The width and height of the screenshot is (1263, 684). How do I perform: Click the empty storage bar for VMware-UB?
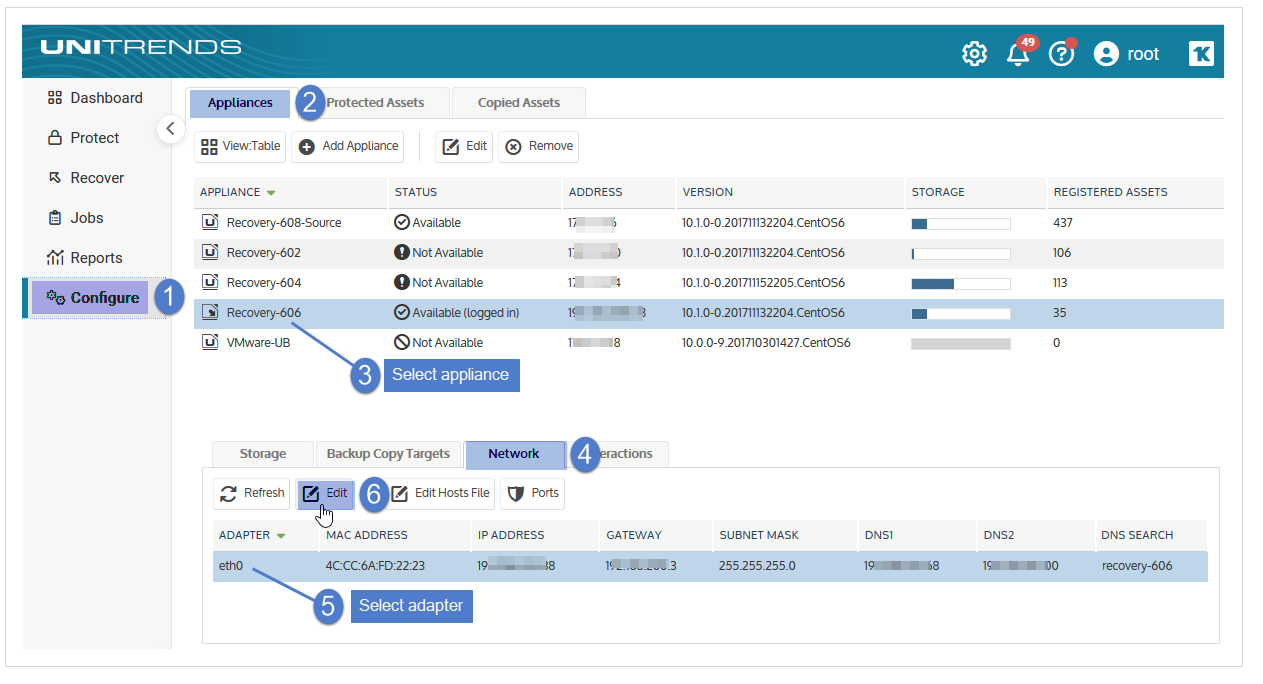(x=961, y=343)
